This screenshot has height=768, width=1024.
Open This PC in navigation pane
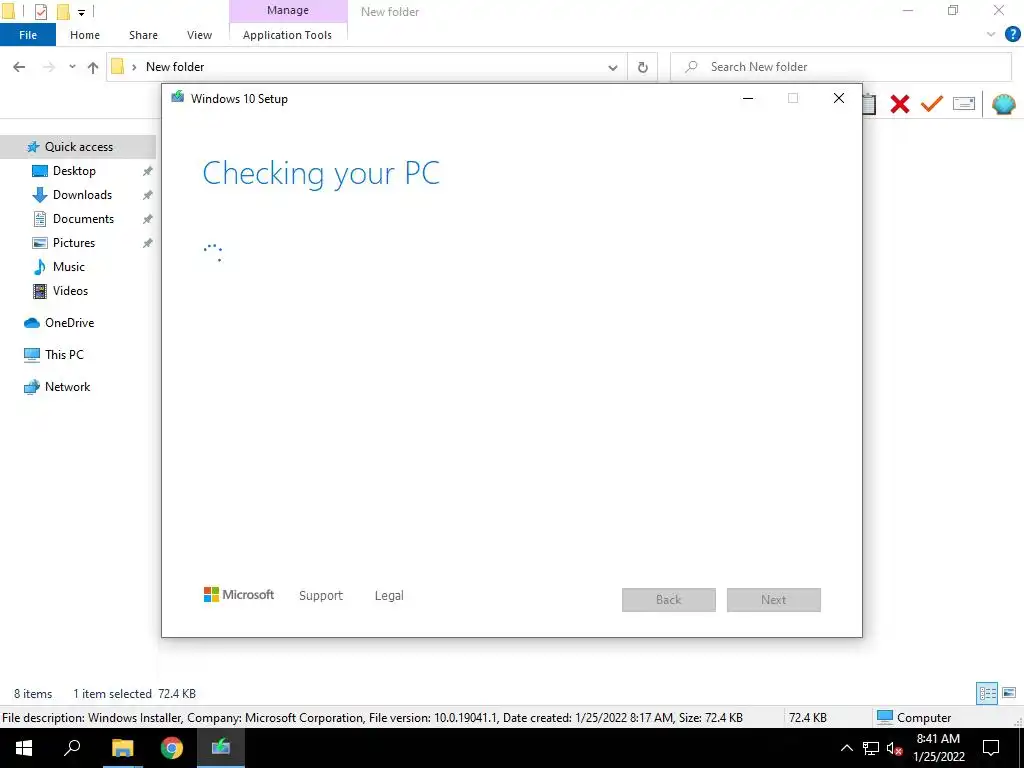64,355
